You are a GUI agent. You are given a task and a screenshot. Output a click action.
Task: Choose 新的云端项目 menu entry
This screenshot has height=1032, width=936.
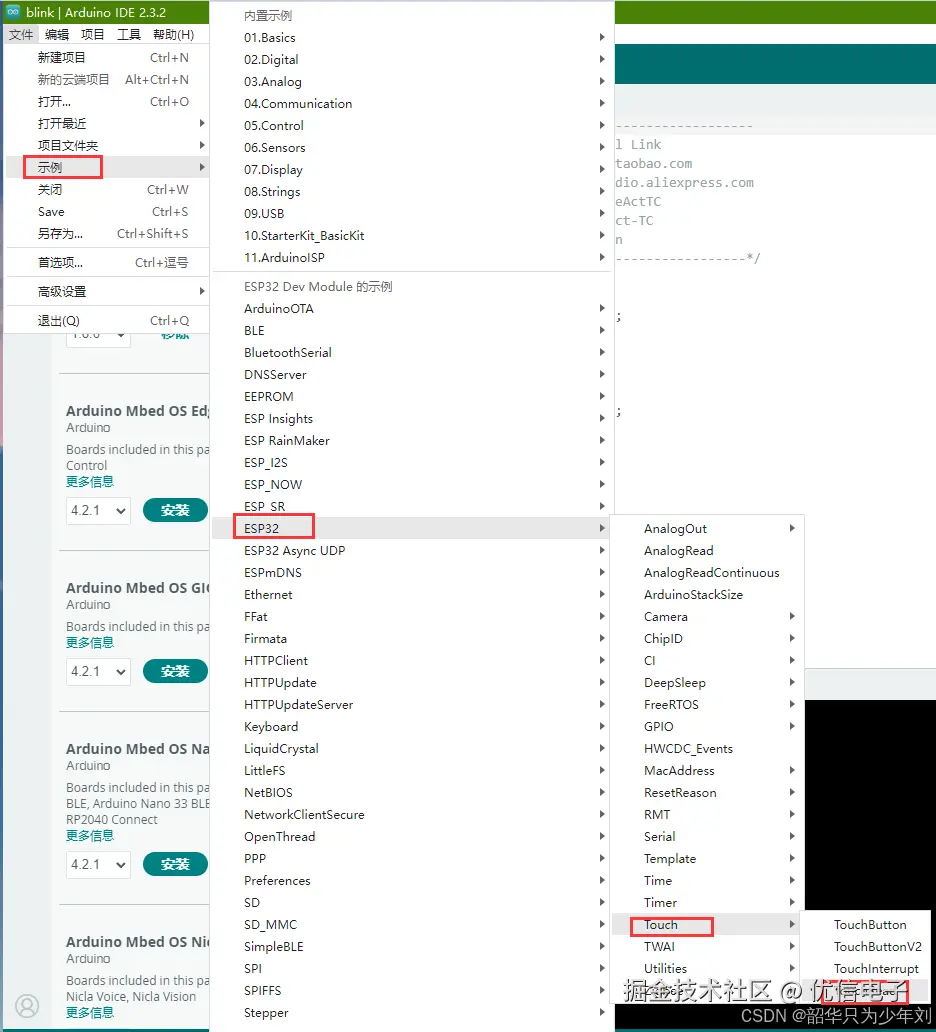pyautogui.click(x=107, y=80)
